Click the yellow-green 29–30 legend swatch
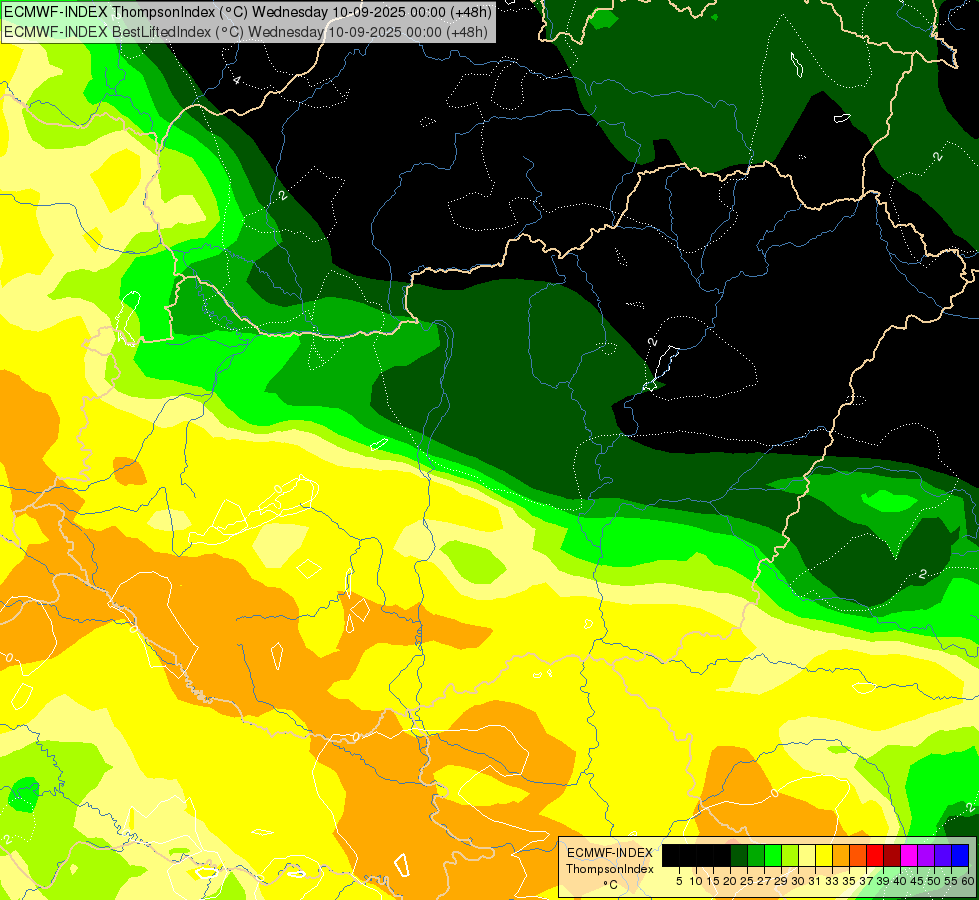The height and width of the screenshot is (900, 979). coord(790,855)
